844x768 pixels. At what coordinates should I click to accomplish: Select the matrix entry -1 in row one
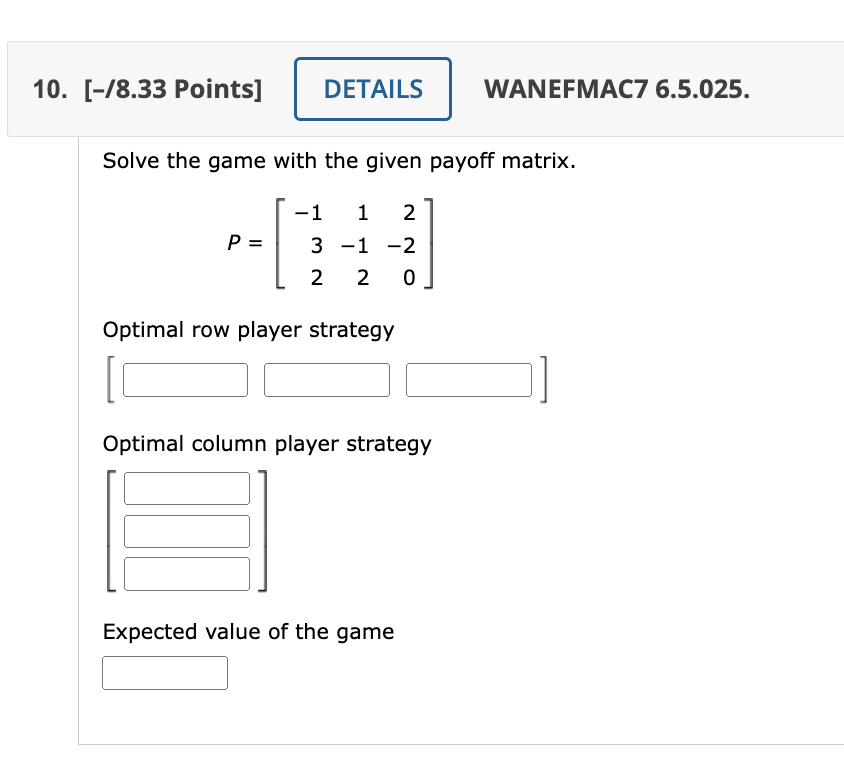[307, 213]
